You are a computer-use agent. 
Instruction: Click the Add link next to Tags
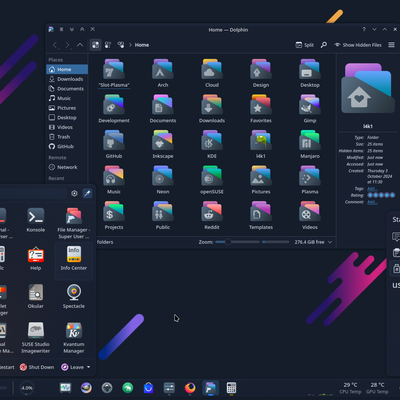pos(372,189)
